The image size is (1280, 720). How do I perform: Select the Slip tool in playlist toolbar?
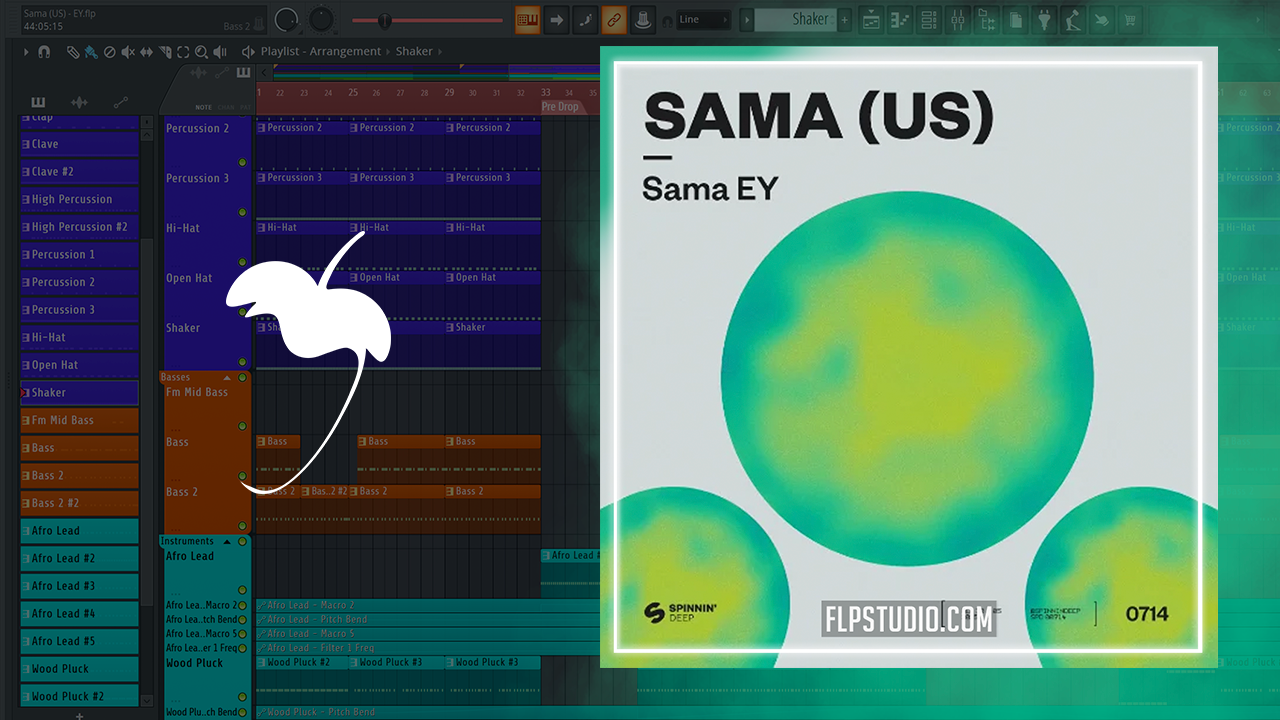[145, 52]
